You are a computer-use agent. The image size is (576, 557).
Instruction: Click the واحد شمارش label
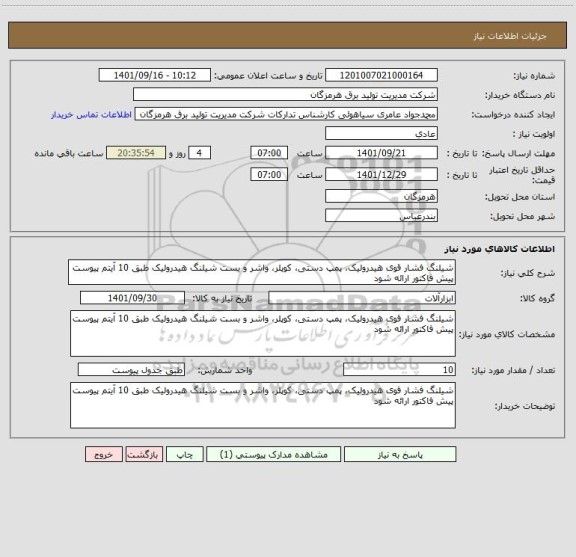[x=225, y=371]
